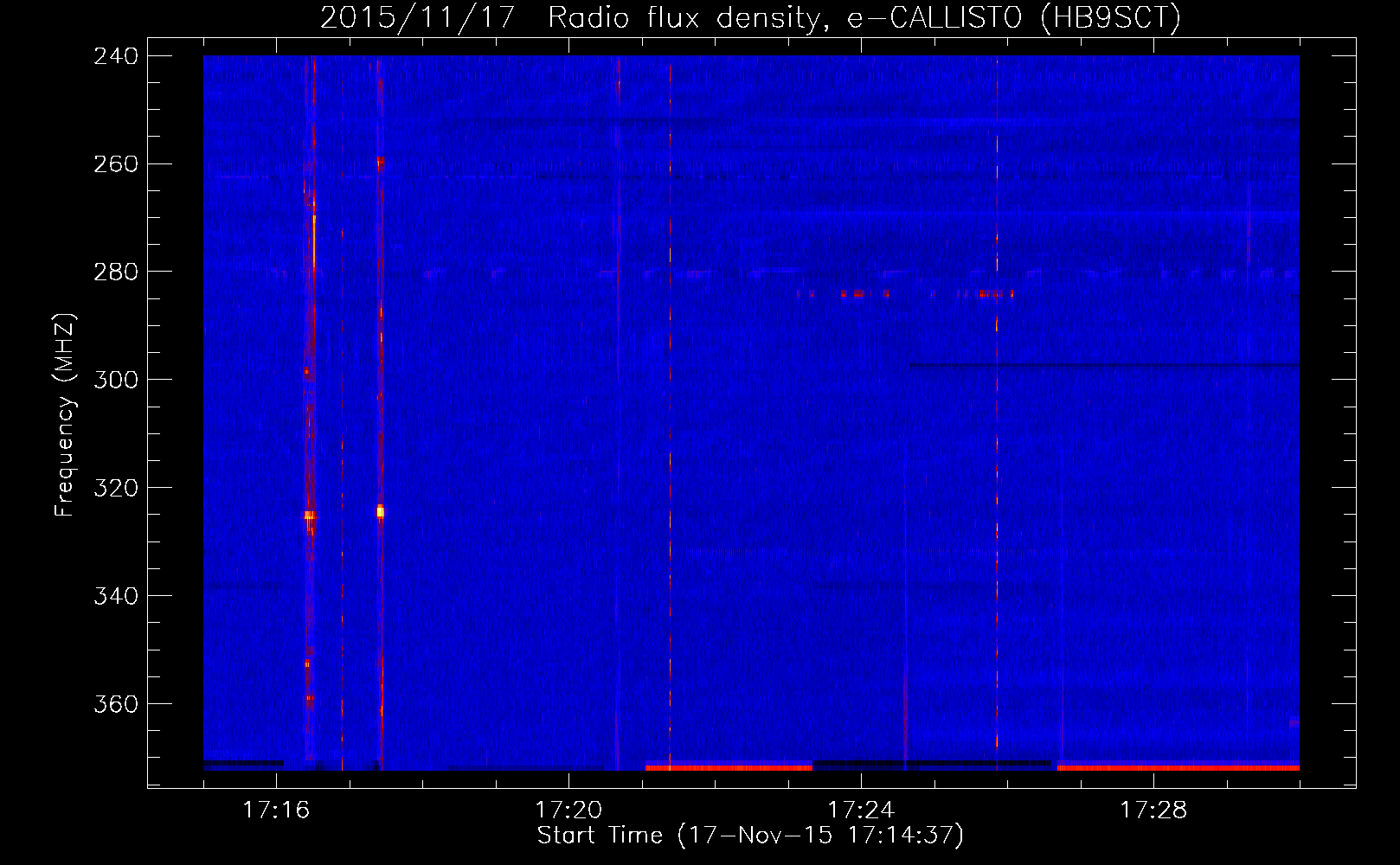This screenshot has width=1400, height=865.
Task: Click the red dotted signal at 285 MHz near 17:24
Action: click(905, 294)
